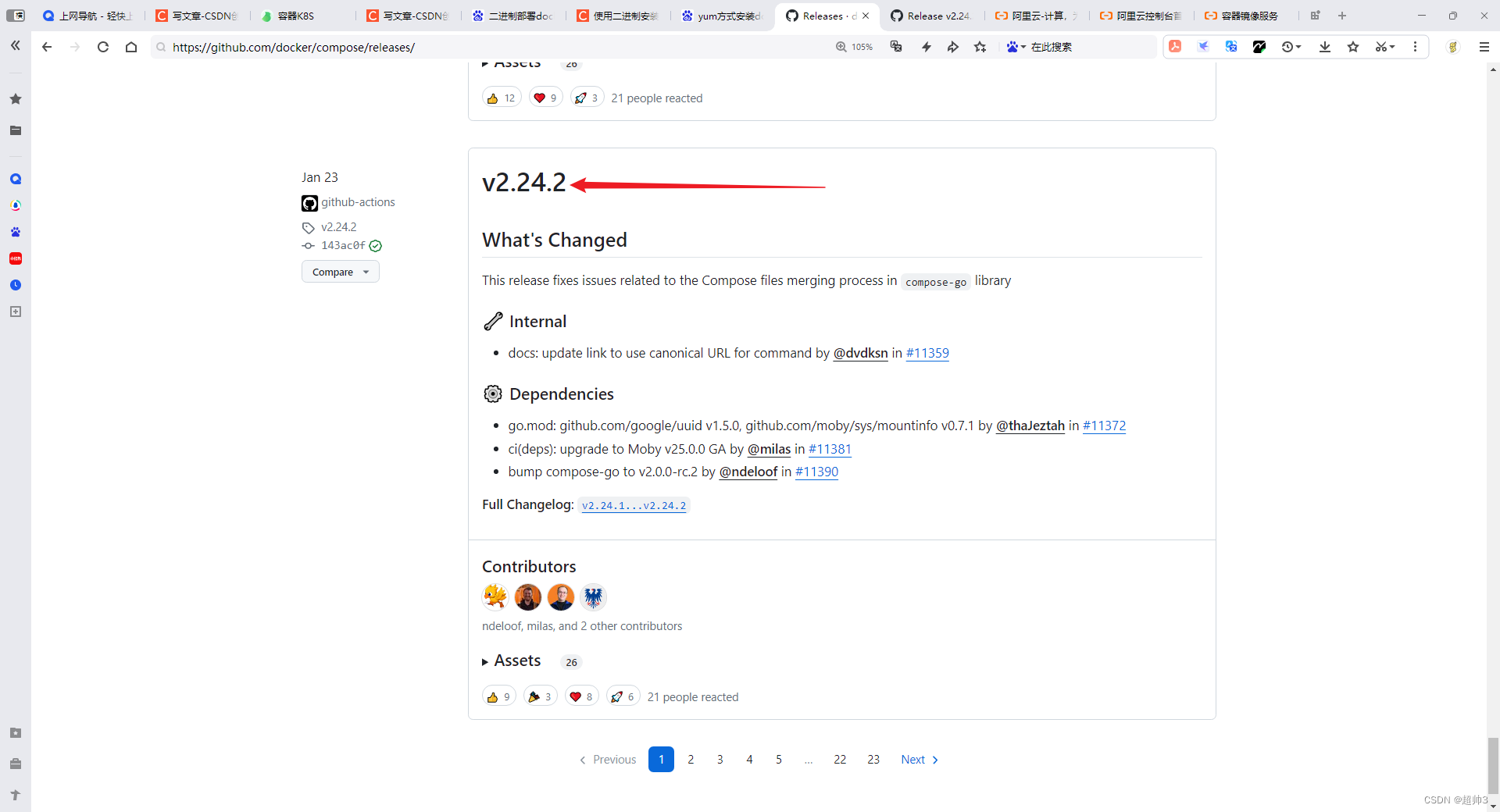This screenshot has width=1500, height=812.
Task: Switch to the 二进制部署doc tab
Action: pyautogui.click(x=512, y=16)
